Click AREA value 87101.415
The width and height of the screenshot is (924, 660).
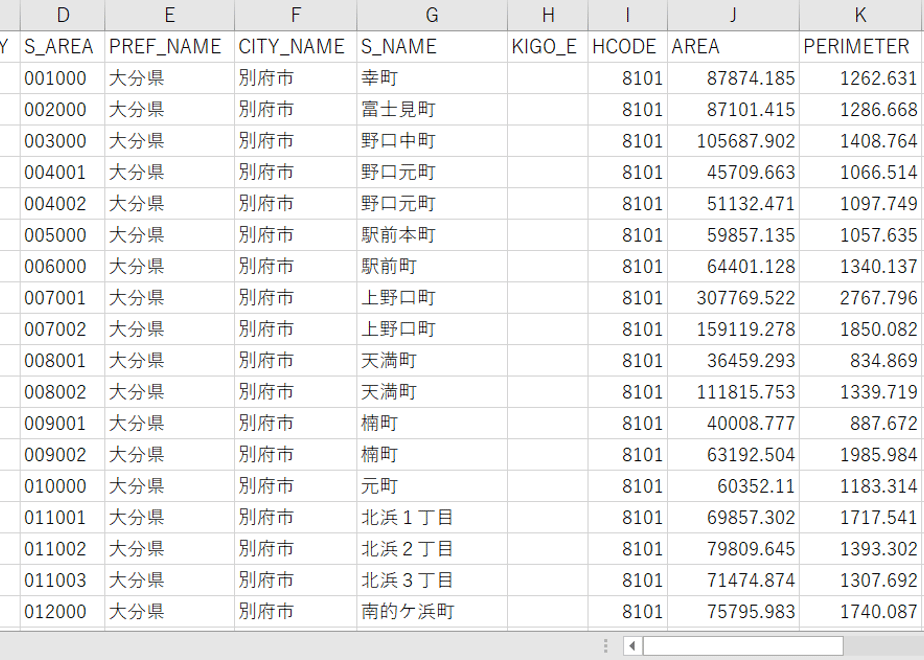[733, 110]
